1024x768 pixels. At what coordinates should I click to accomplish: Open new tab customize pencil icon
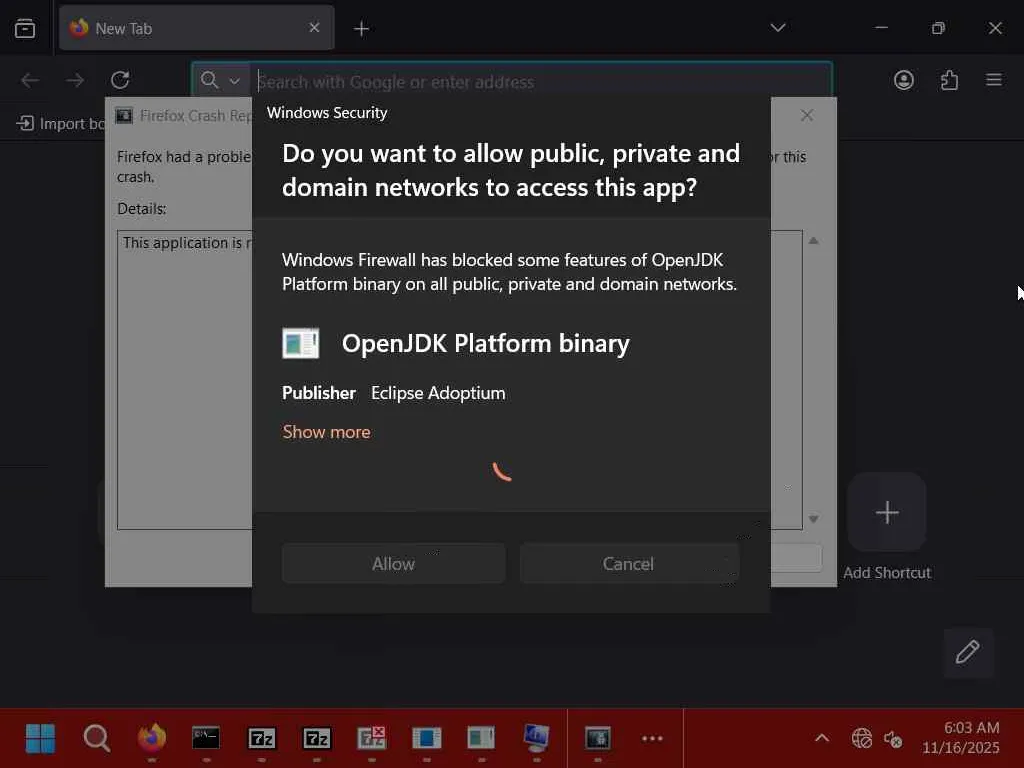point(968,652)
